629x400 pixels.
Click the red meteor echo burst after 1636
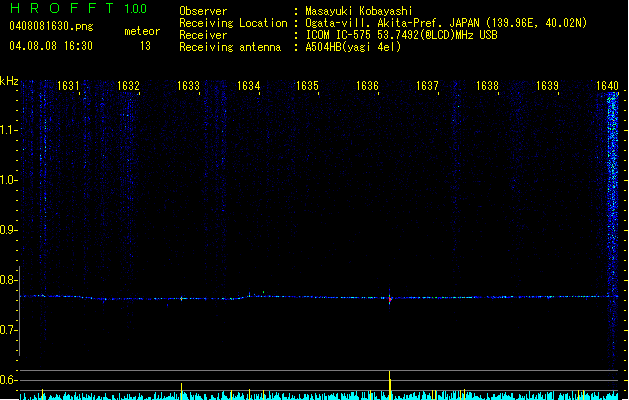[390, 299]
